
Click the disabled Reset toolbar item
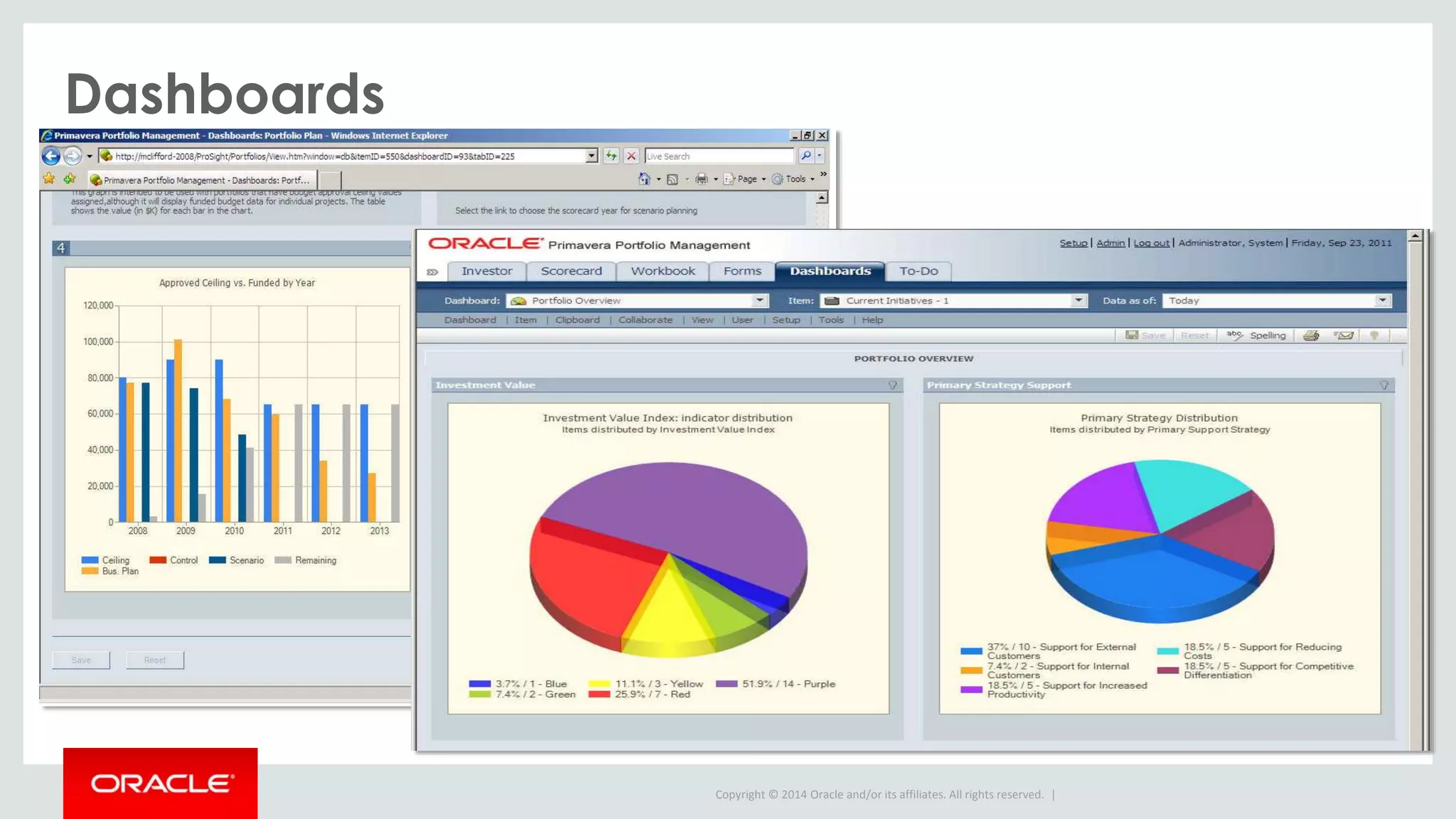click(x=1194, y=336)
